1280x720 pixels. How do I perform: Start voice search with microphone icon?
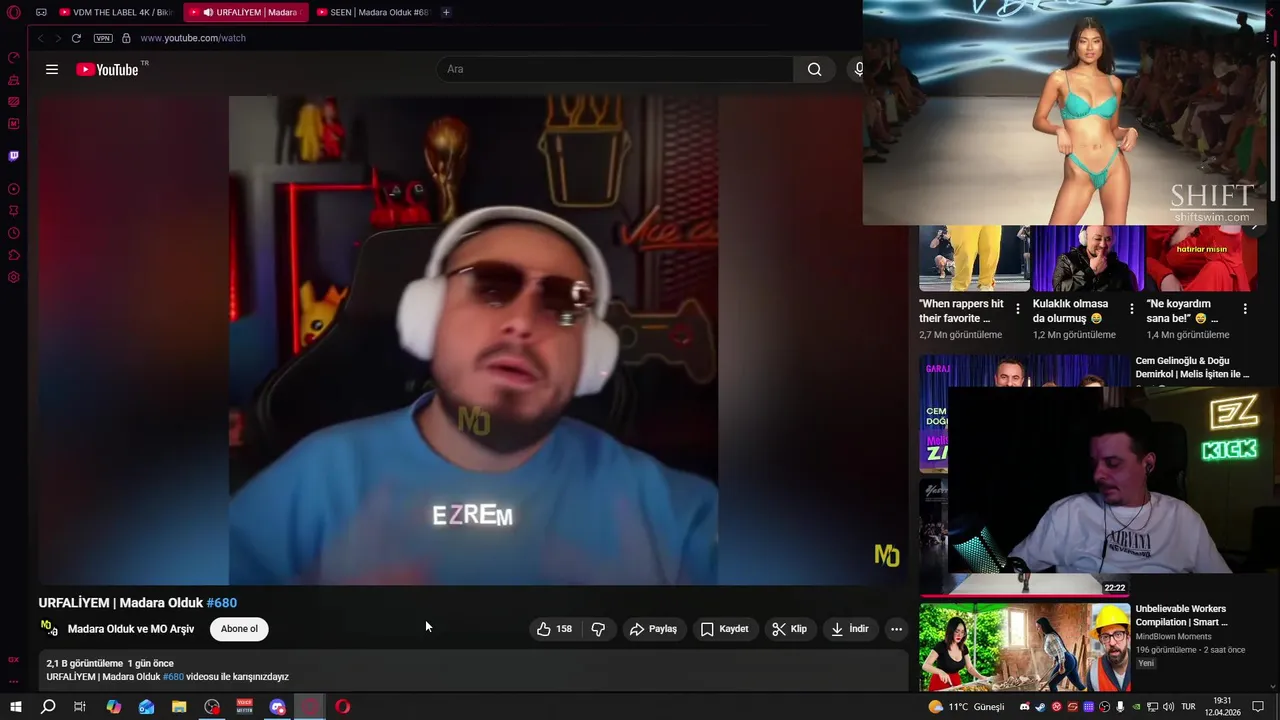858,69
